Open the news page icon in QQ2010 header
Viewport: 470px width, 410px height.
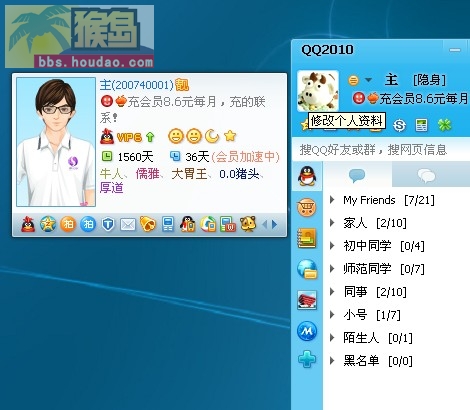(422, 125)
